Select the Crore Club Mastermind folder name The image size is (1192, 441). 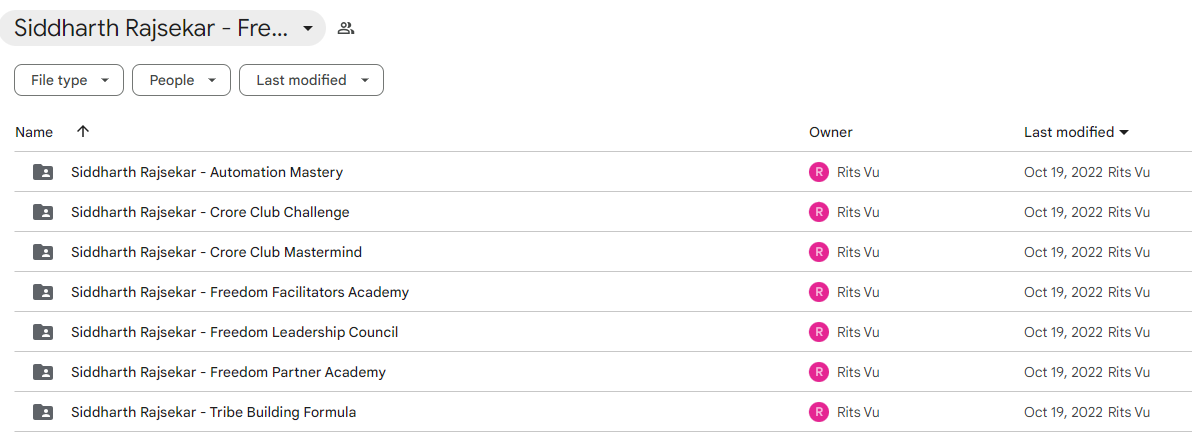pos(216,252)
